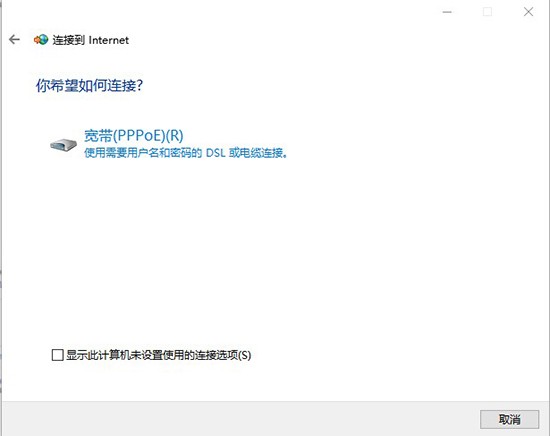Close the Connect to Internet wizard
This screenshot has height=436, width=550.
pyautogui.click(x=528, y=12)
